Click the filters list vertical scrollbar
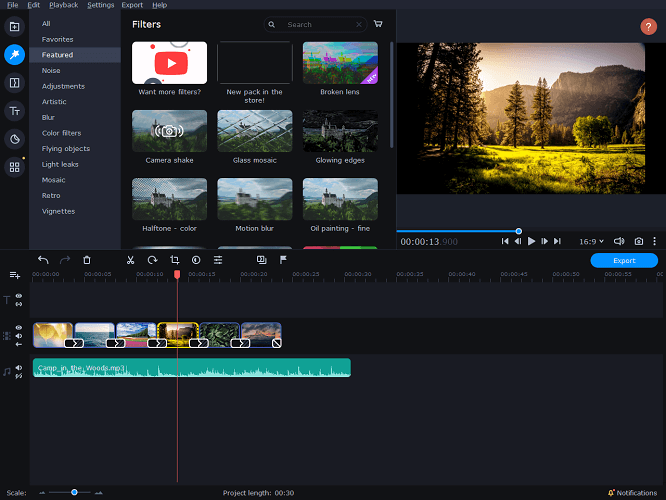This screenshot has height=500, width=666. click(392, 95)
